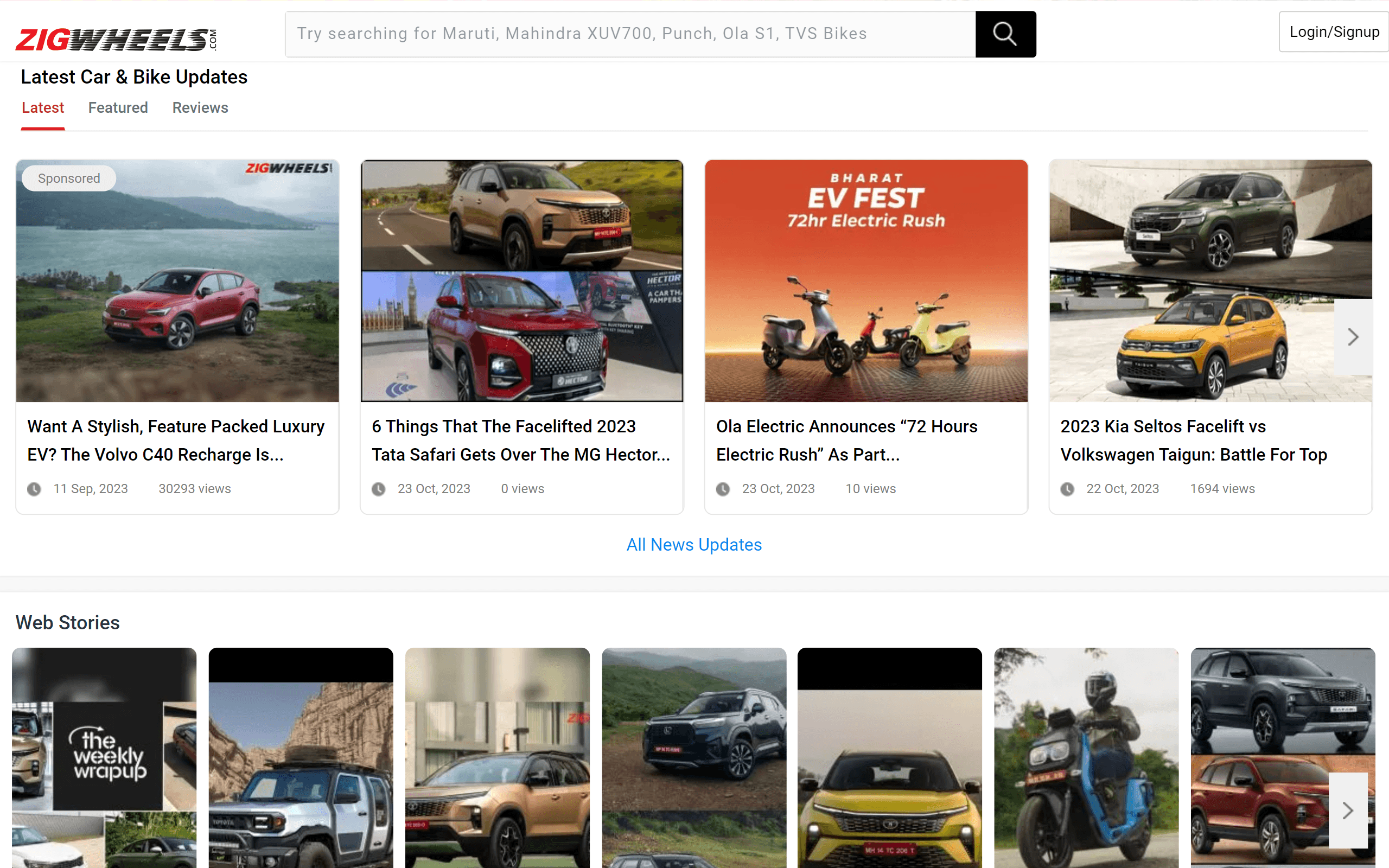Switch to the Reviews tab
1389x868 pixels.
(200, 108)
